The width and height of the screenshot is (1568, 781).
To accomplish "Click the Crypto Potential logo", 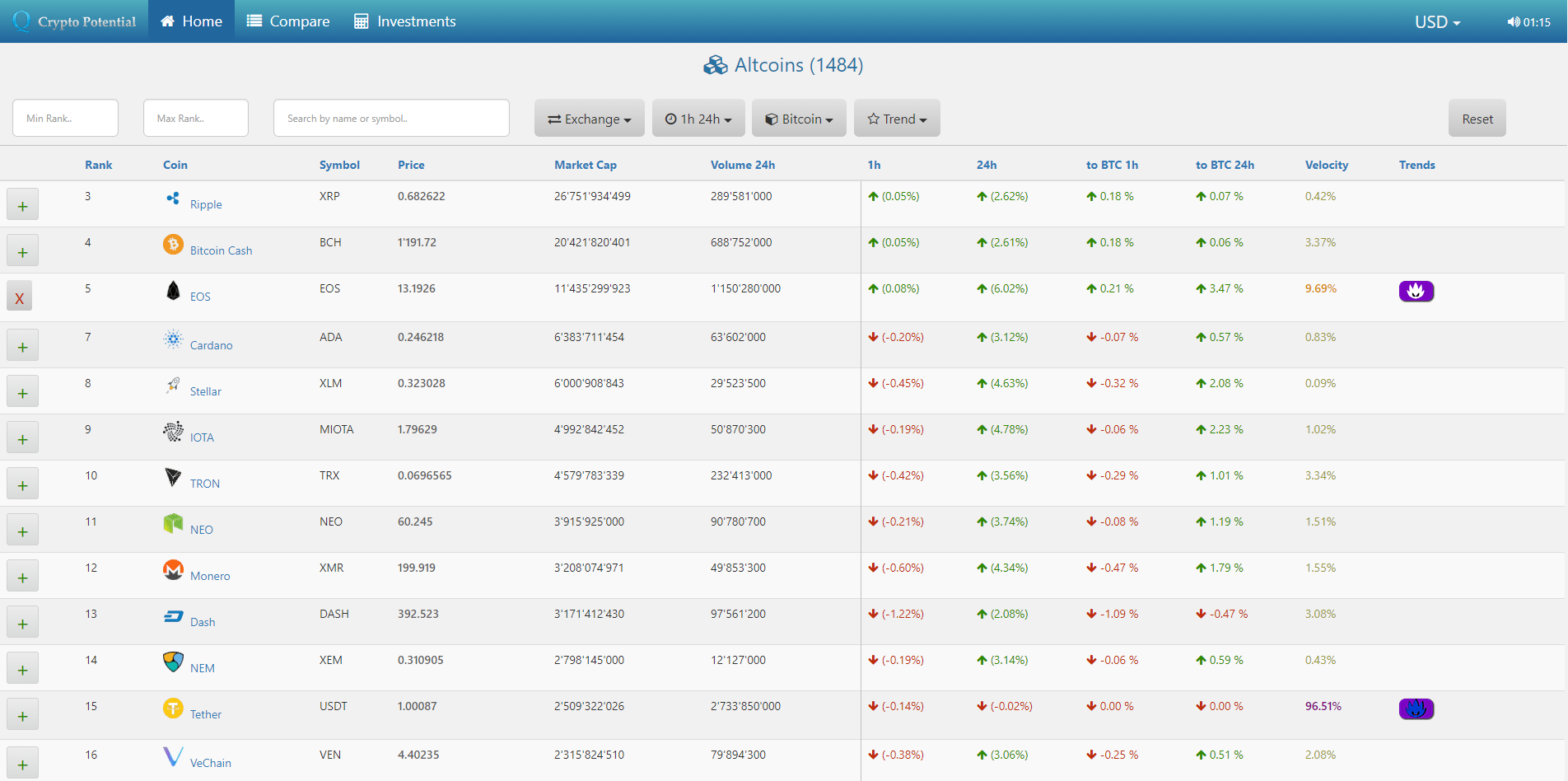I will 74,21.
